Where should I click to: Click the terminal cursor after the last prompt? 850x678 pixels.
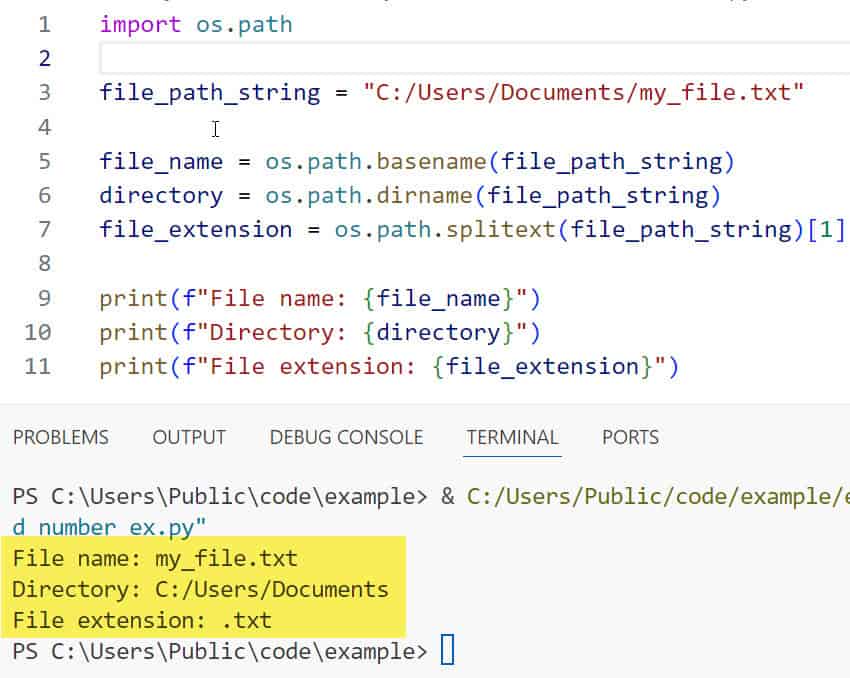pos(447,651)
